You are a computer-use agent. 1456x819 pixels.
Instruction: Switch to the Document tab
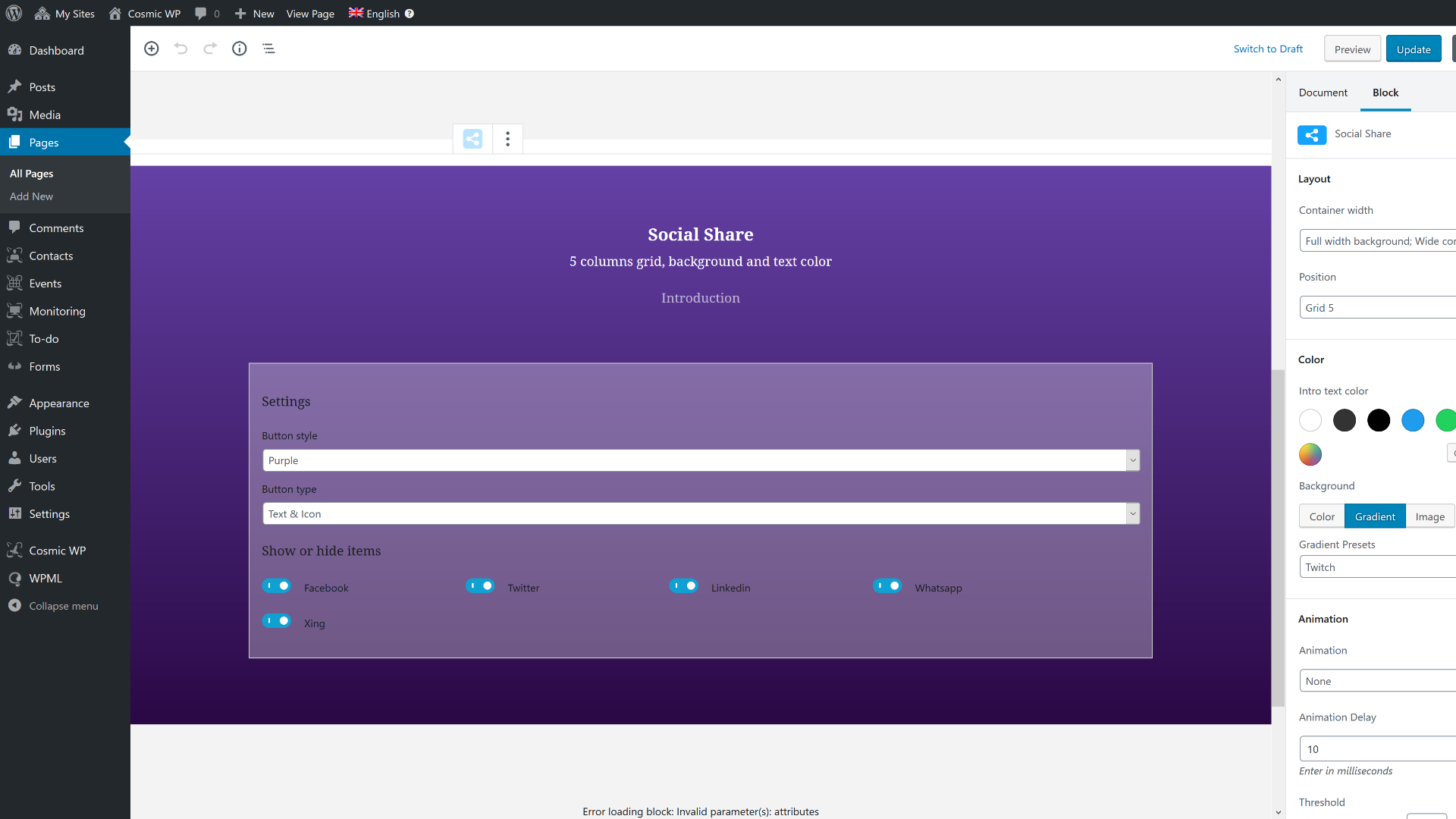(1323, 92)
